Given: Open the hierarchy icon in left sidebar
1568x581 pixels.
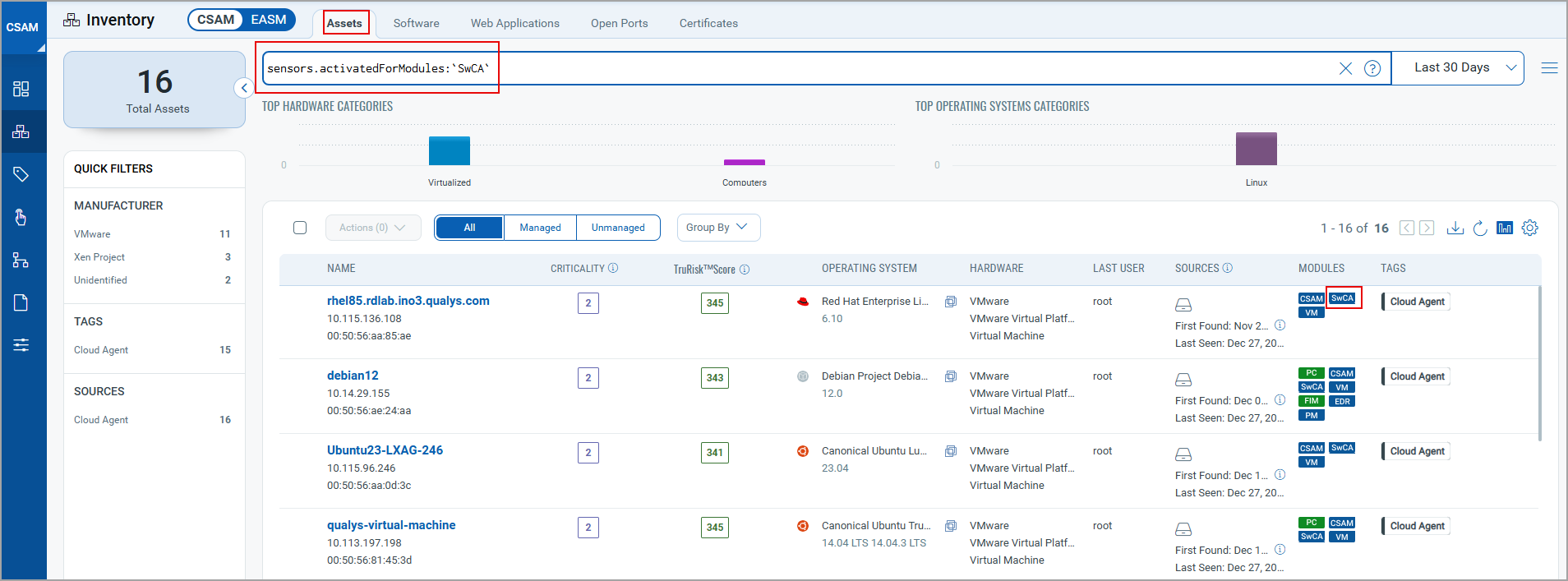Looking at the screenshot, I should (x=21, y=261).
